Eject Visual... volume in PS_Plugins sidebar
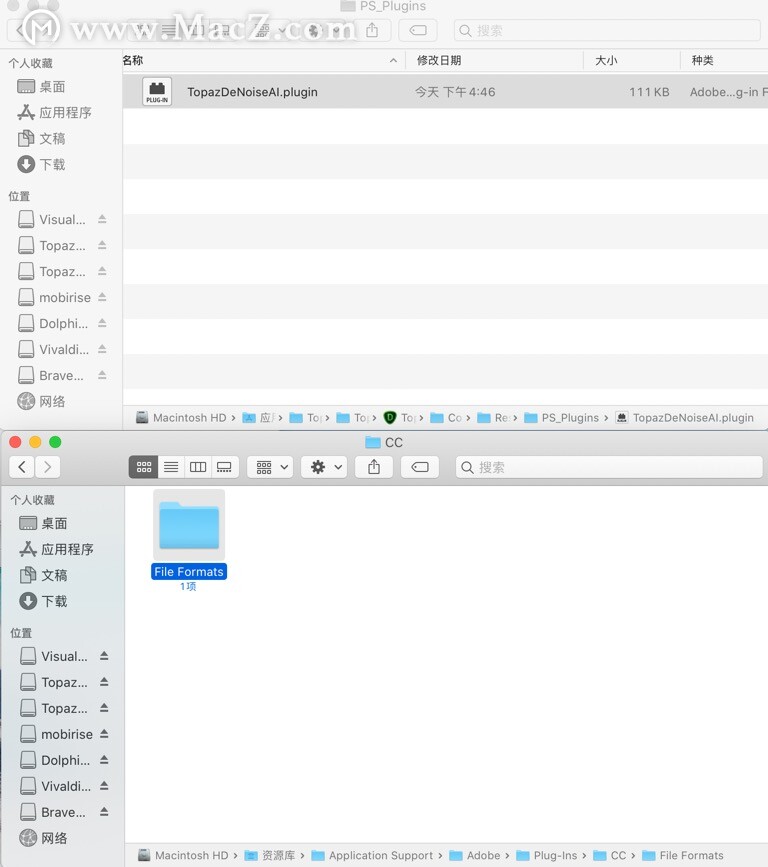 point(102,220)
